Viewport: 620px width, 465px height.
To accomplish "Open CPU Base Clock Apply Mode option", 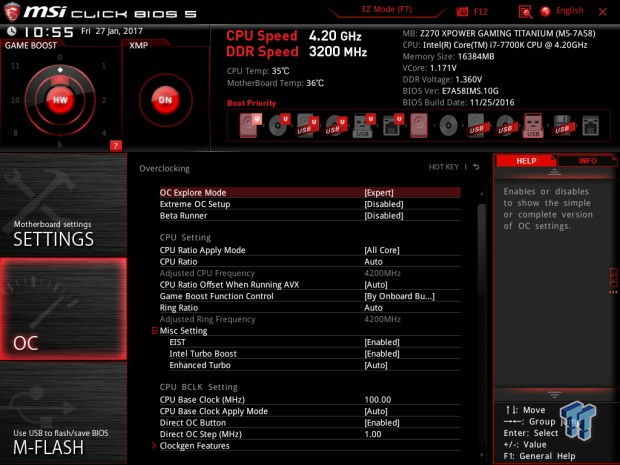I will tap(310, 411).
